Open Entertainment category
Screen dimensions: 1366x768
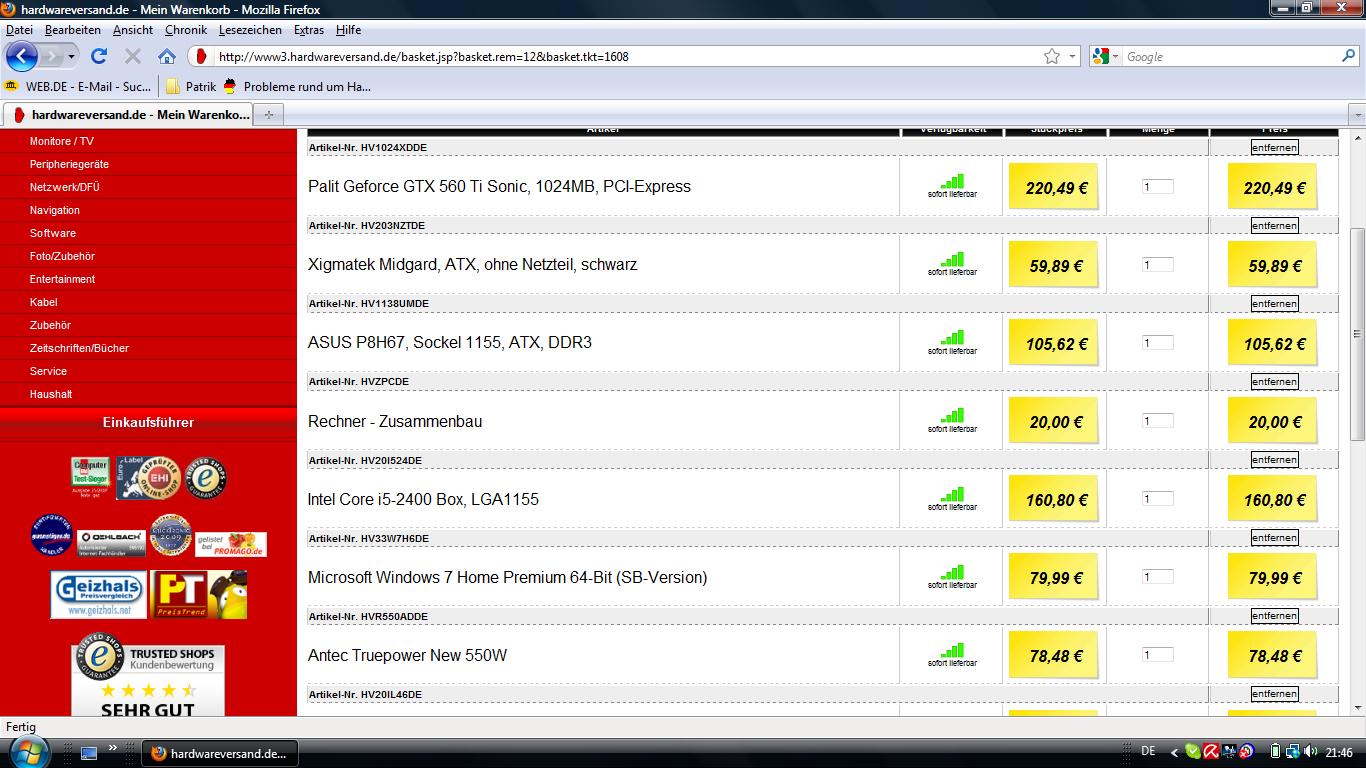click(x=62, y=279)
